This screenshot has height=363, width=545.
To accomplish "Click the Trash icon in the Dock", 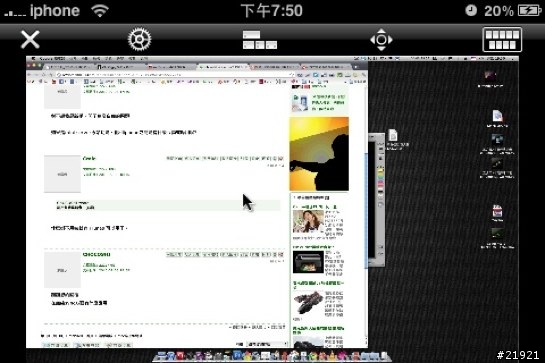I will pyautogui.click(x=383, y=356).
